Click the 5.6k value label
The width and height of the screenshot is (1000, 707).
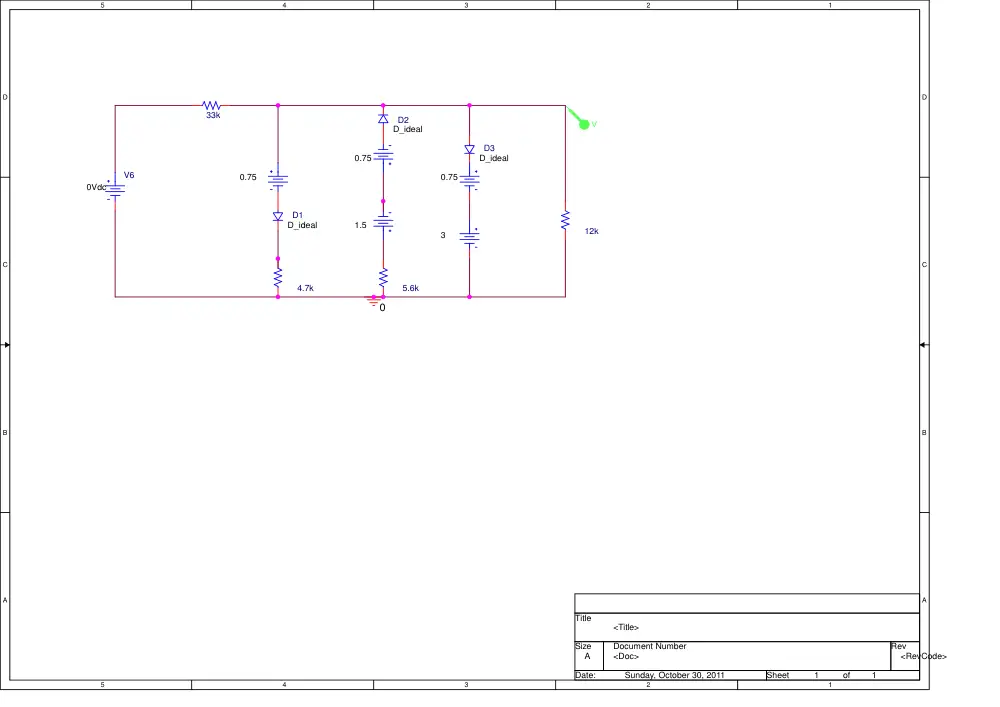point(411,288)
